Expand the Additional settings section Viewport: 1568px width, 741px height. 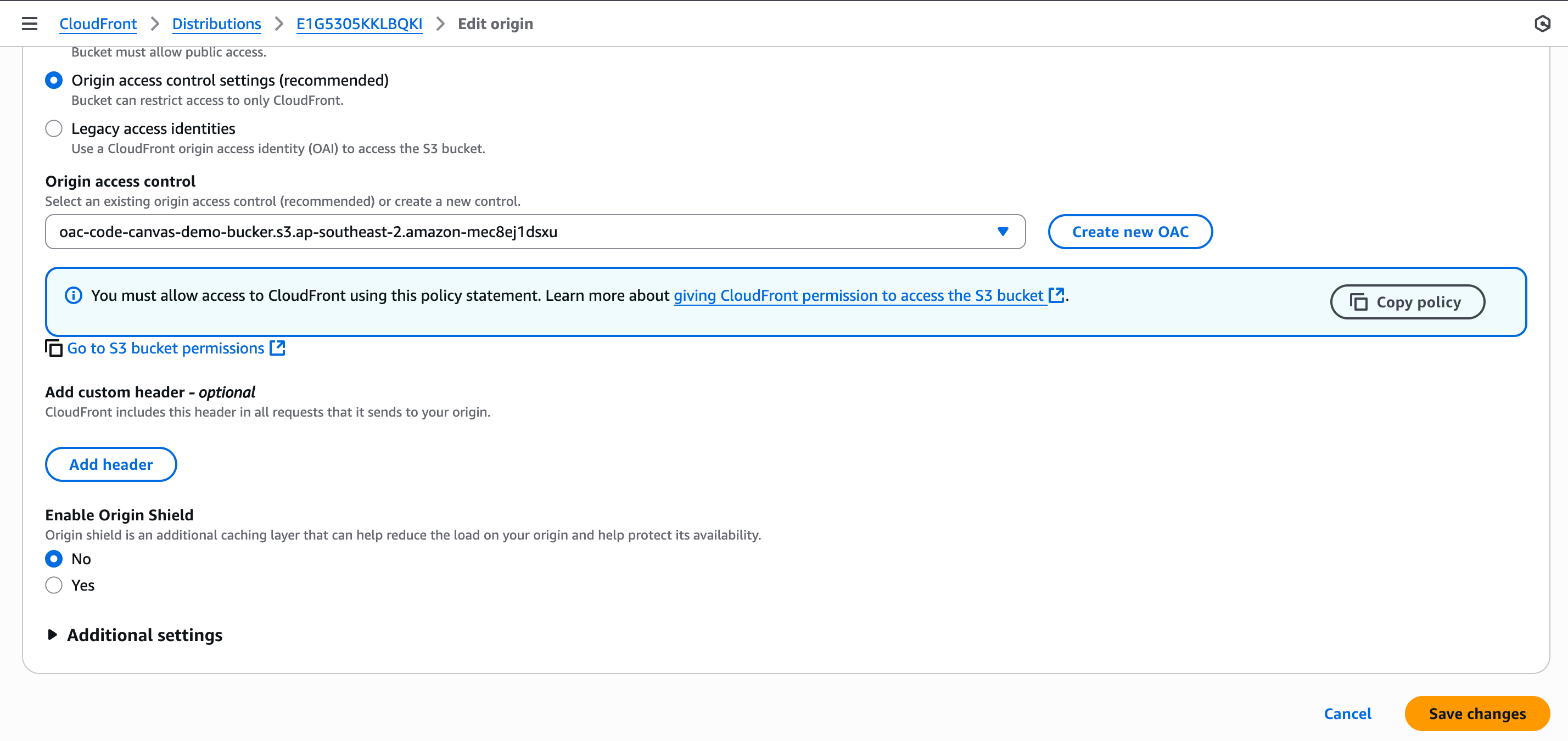click(135, 635)
